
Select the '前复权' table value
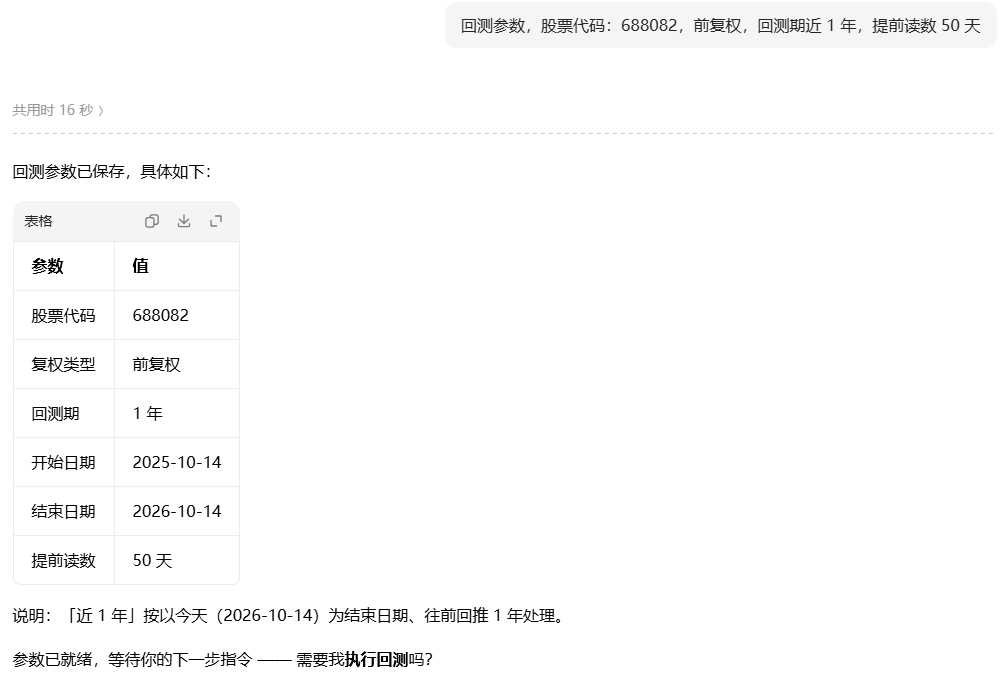click(x=156, y=364)
